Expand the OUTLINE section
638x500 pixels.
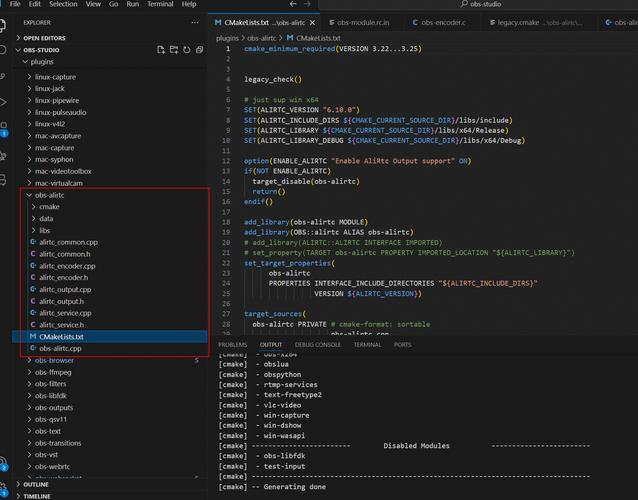[110, 484]
